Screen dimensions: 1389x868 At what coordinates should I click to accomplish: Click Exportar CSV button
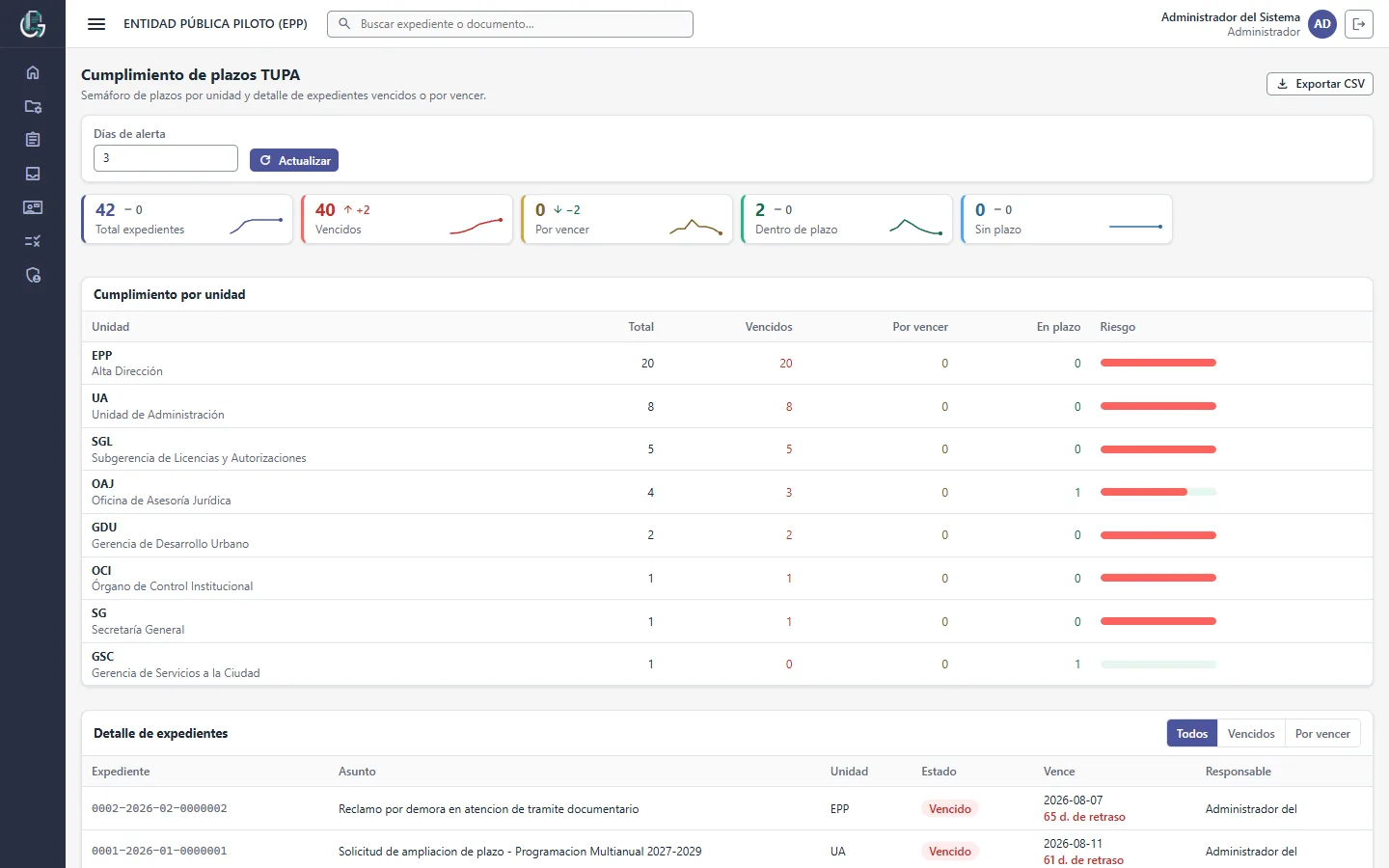coord(1320,84)
